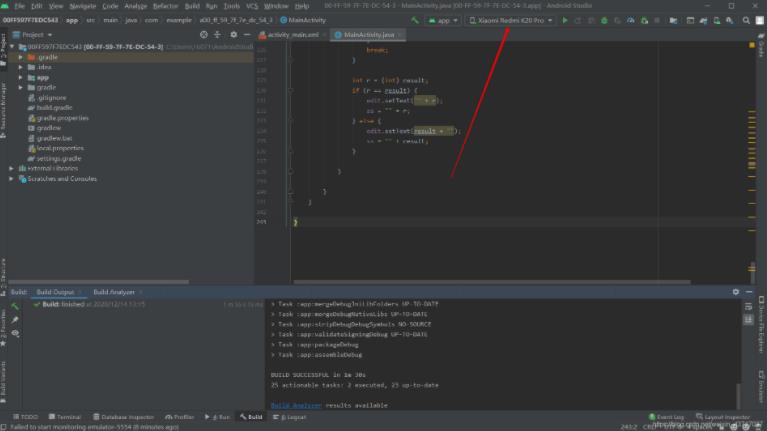Viewport: 767px width, 431px height.
Task: Click the green Run app button
Action: [565, 20]
